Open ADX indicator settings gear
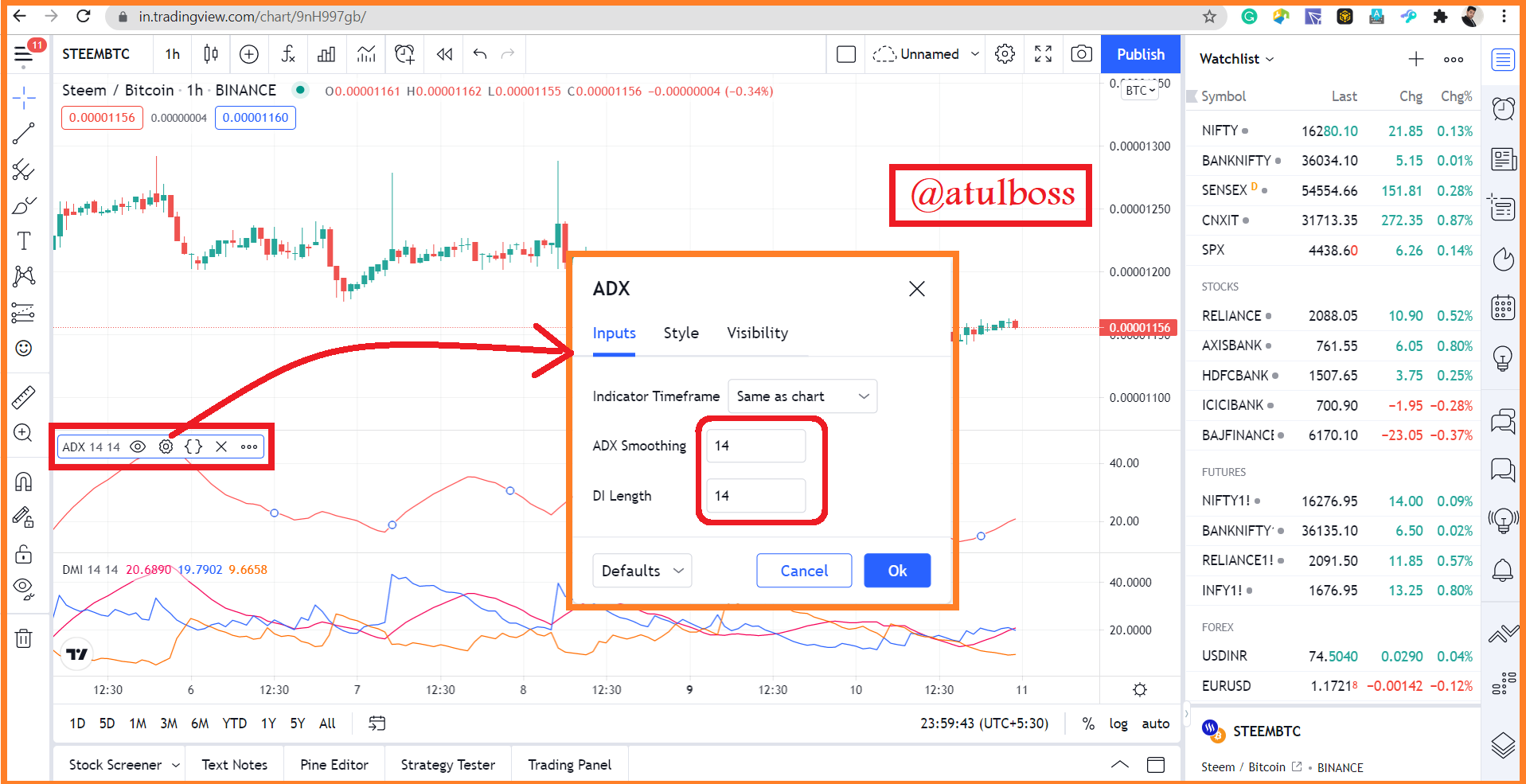The height and width of the screenshot is (784, 1526). tap(166, 447)
